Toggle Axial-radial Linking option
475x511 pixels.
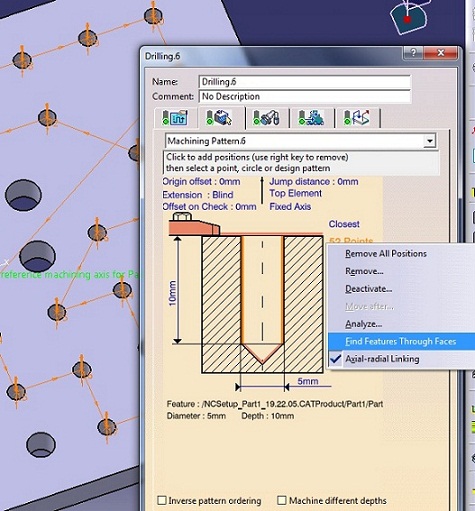point(382,359)
